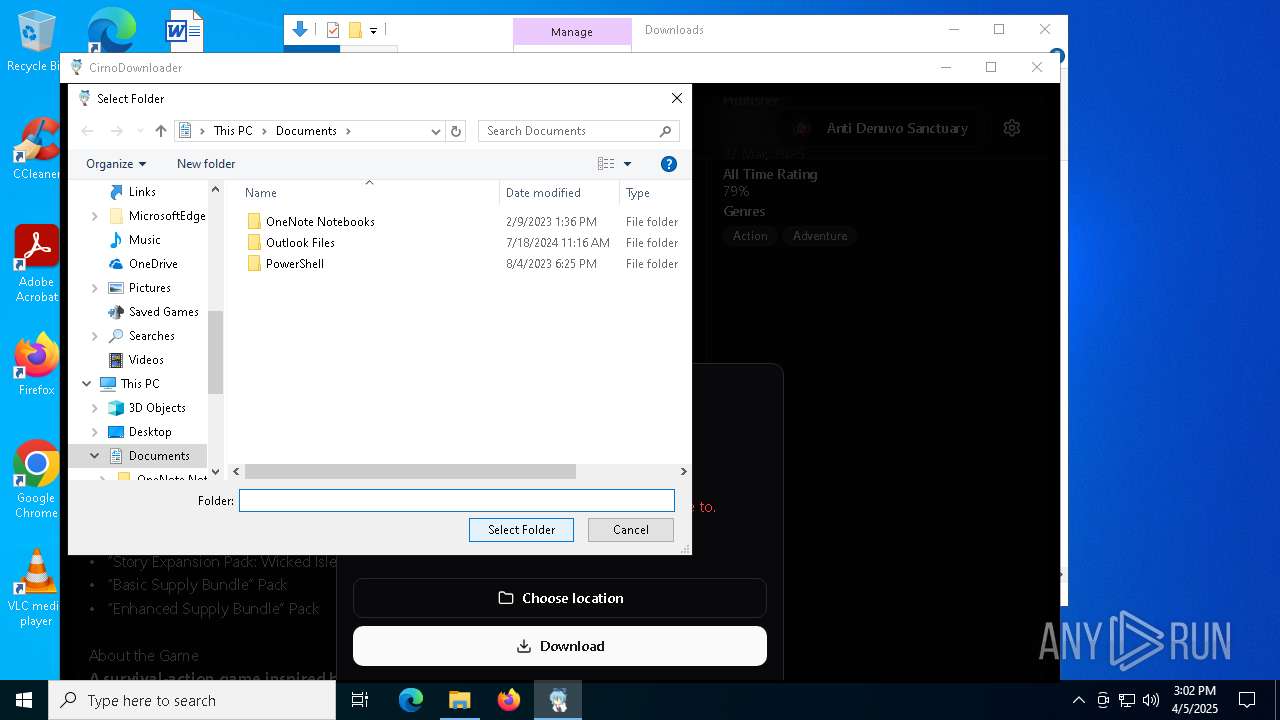The image size is (1280, 720).
Task: Select Saved Games in the navigation tree
Action: pos(163,312)
